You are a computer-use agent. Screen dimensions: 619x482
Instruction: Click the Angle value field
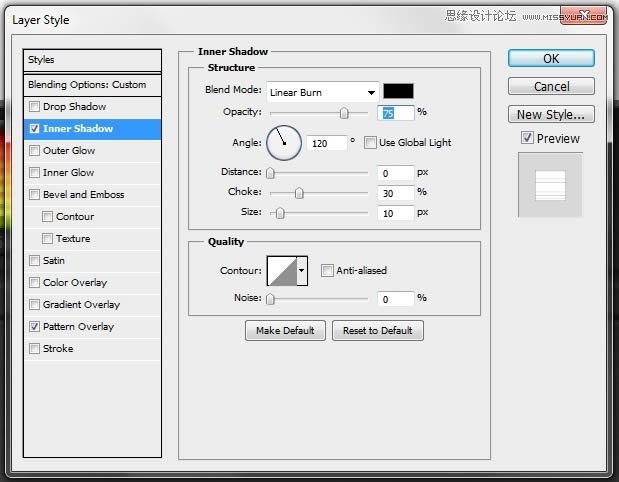[326, 143]
